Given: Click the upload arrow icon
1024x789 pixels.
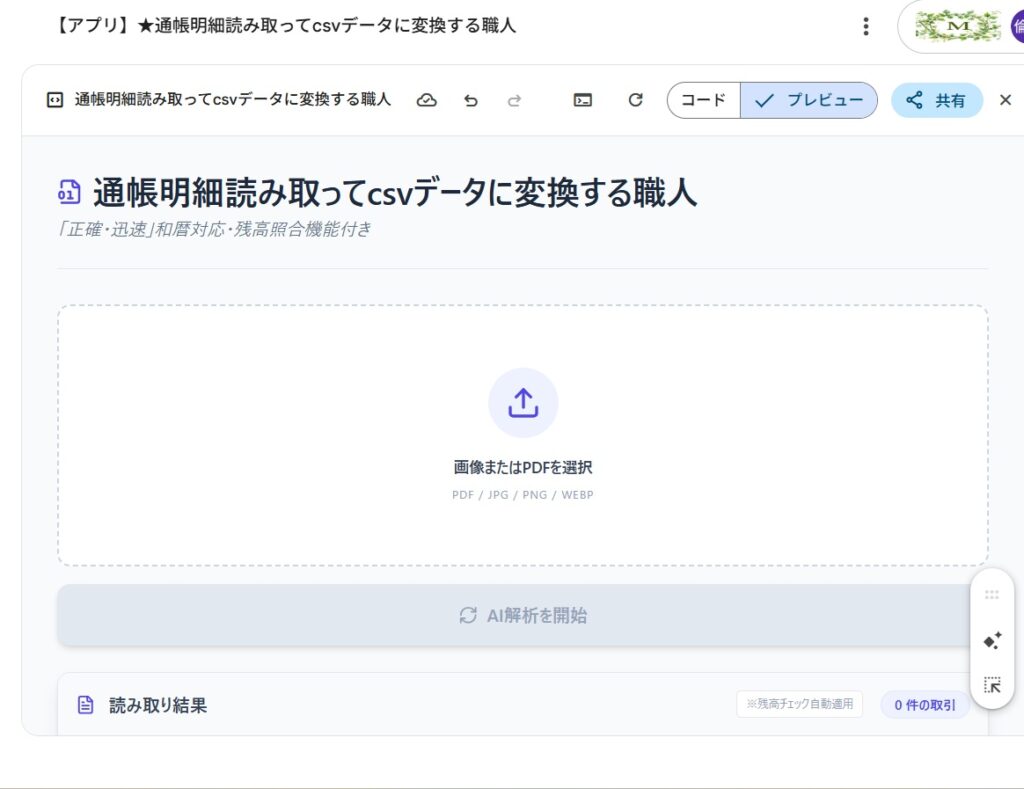Looking at the screenshot, I should coord(523,403).
